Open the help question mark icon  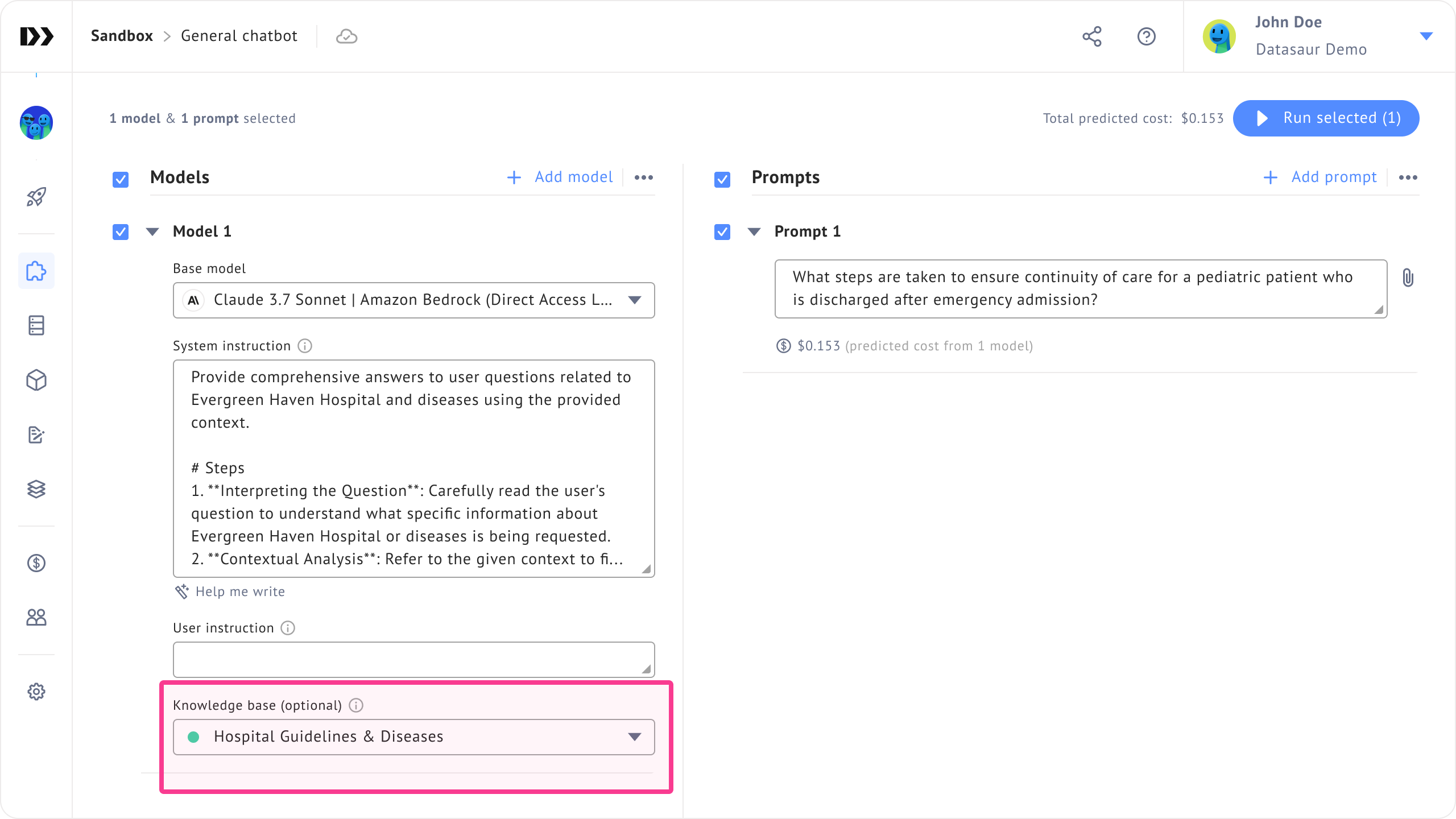[1146, 36]
